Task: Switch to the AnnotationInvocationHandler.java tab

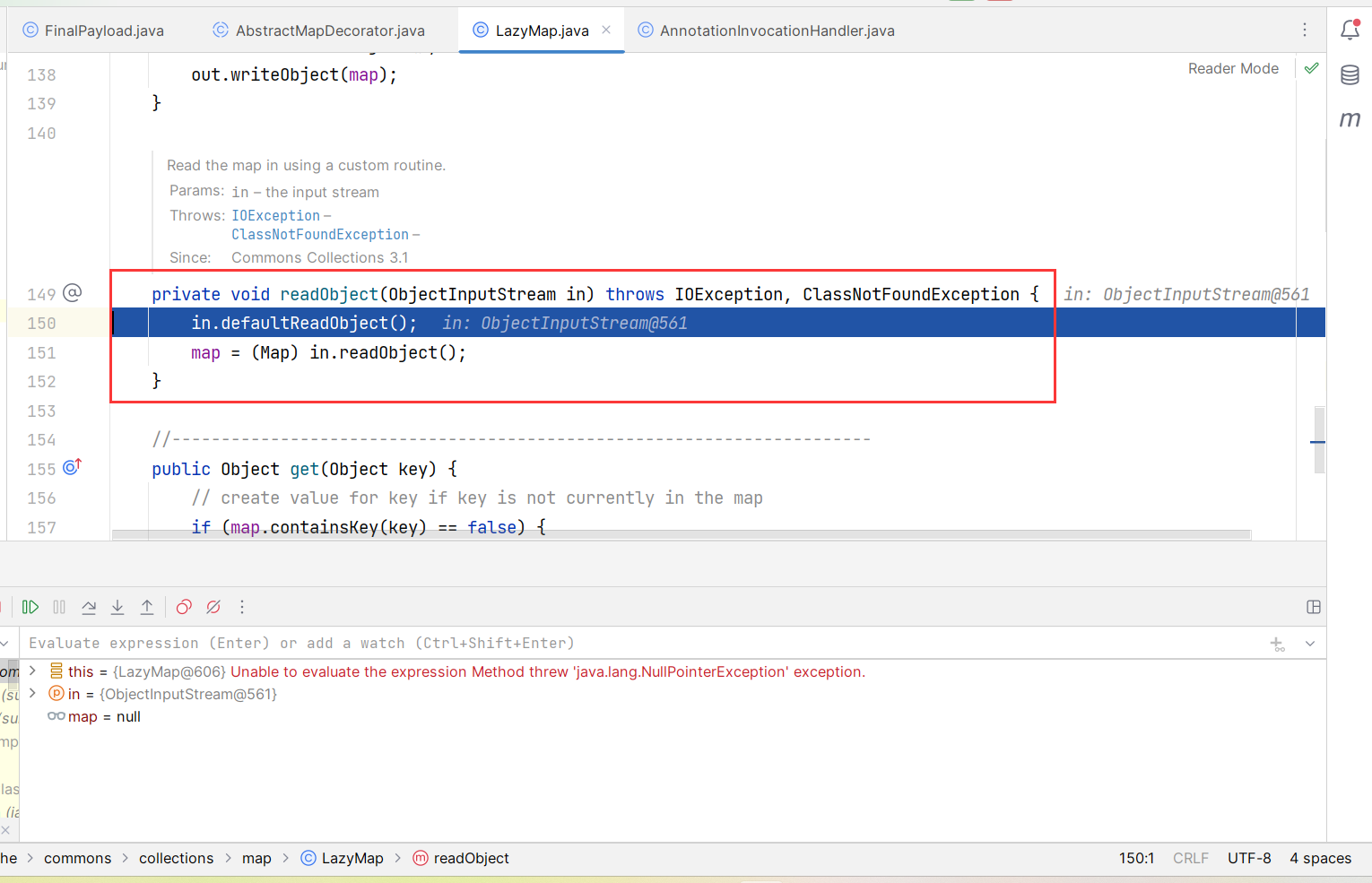Action: coord(777,30)
